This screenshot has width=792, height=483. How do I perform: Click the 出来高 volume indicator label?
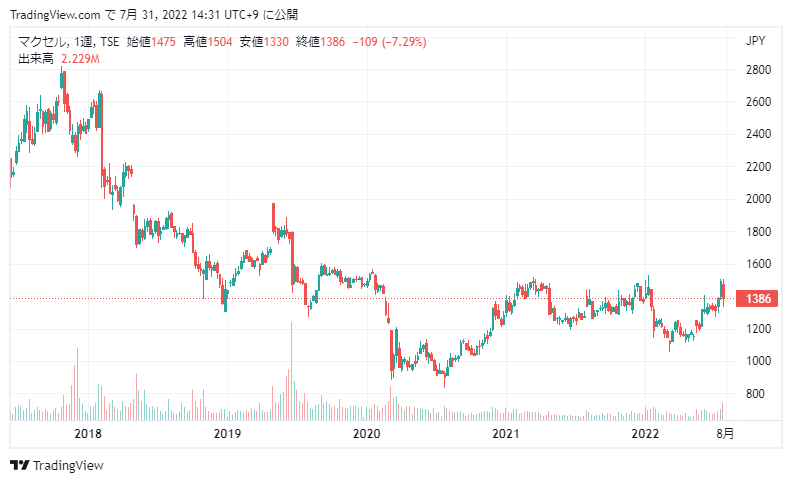36,59
